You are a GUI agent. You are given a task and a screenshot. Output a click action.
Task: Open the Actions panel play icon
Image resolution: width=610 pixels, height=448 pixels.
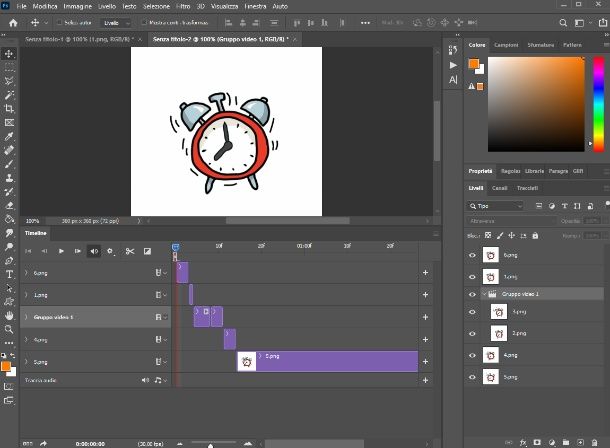pos(453,65)
